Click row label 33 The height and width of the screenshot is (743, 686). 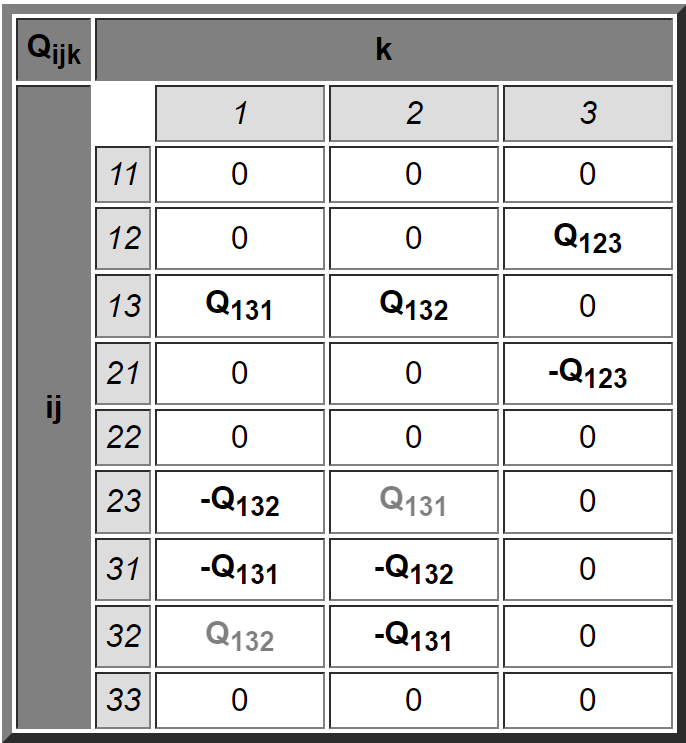pos(123,700)
